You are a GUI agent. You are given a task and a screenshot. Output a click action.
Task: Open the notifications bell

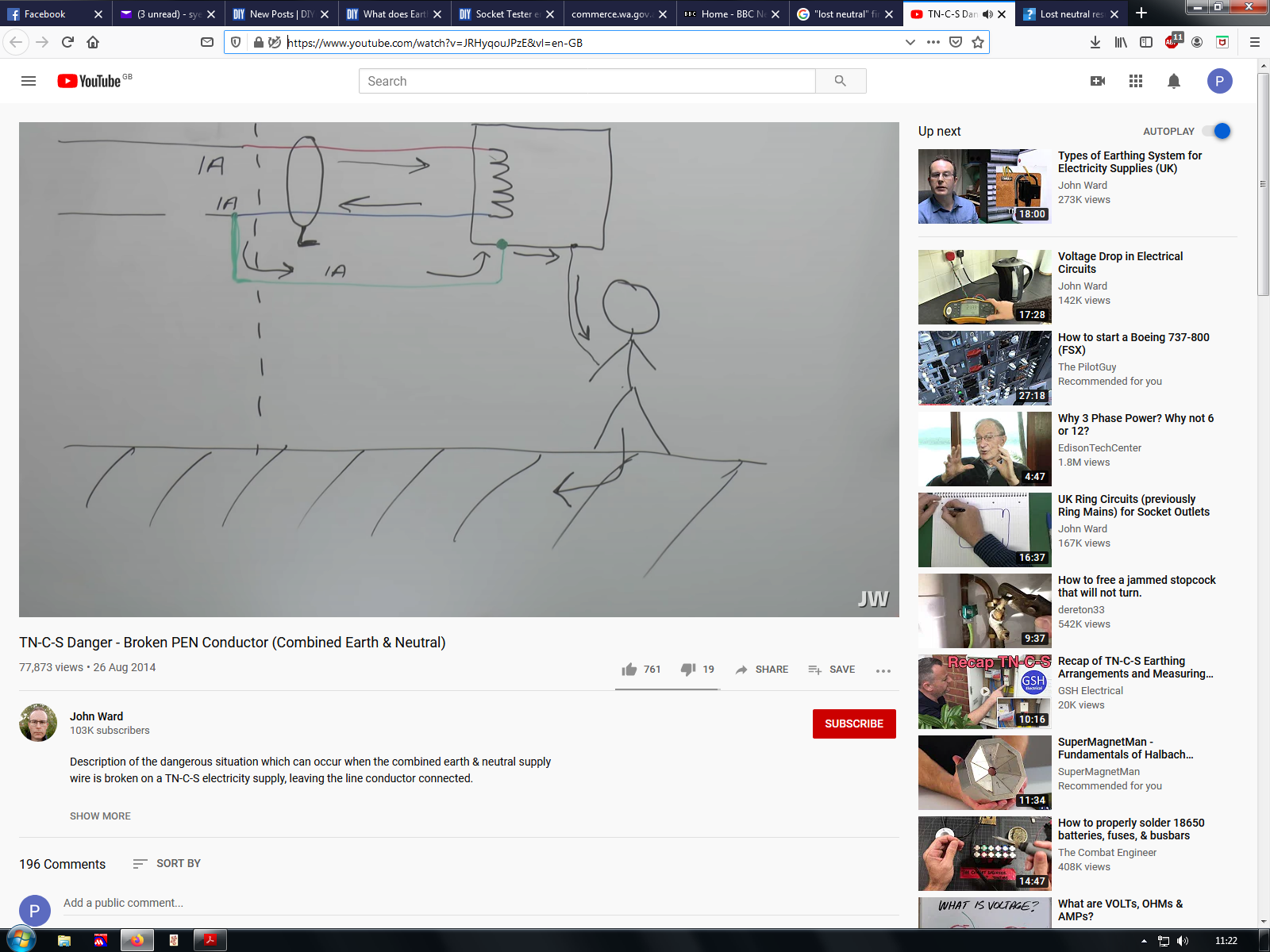pos(1174,81)
